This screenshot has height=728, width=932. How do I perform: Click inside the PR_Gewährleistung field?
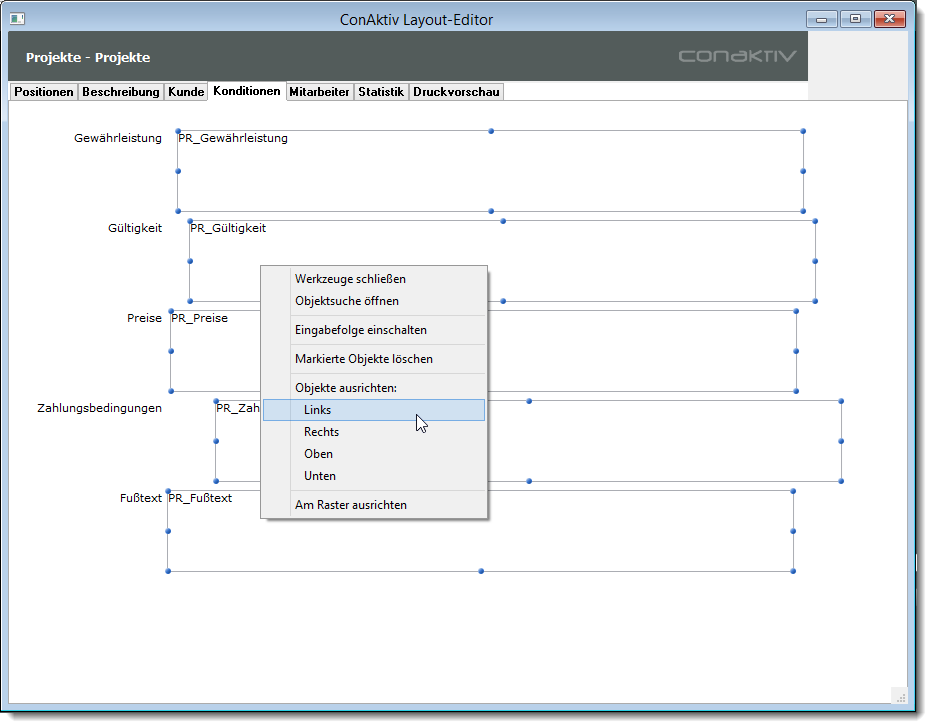(x=490, y=172)
